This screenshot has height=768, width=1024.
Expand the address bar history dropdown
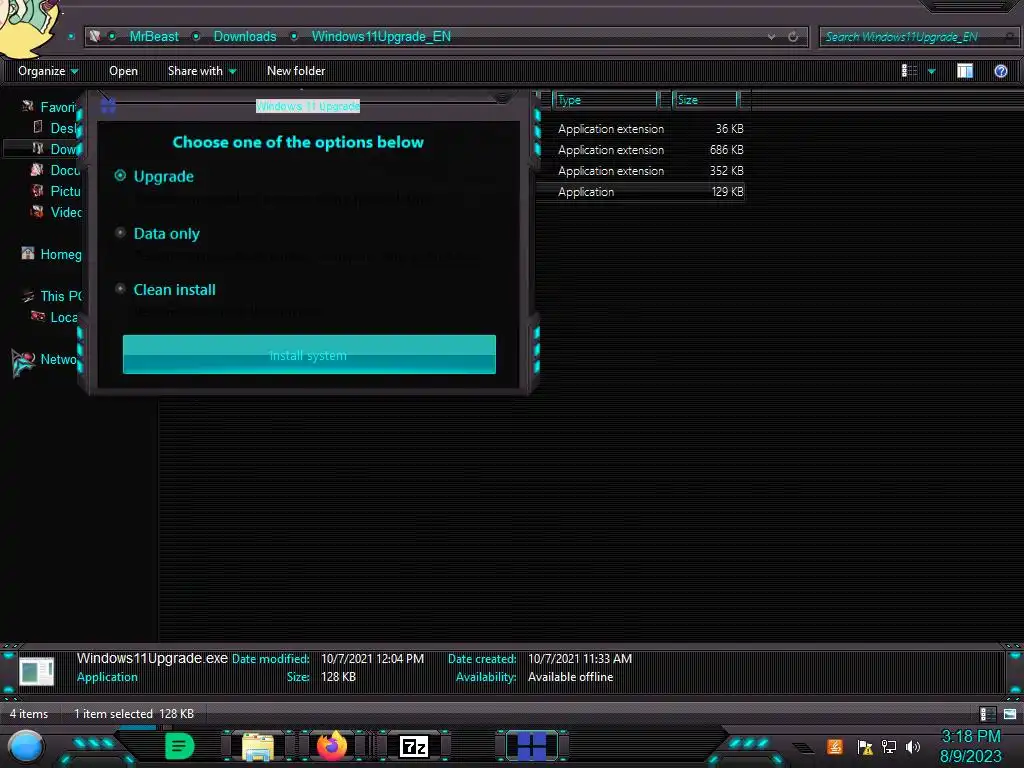point(771,37)
